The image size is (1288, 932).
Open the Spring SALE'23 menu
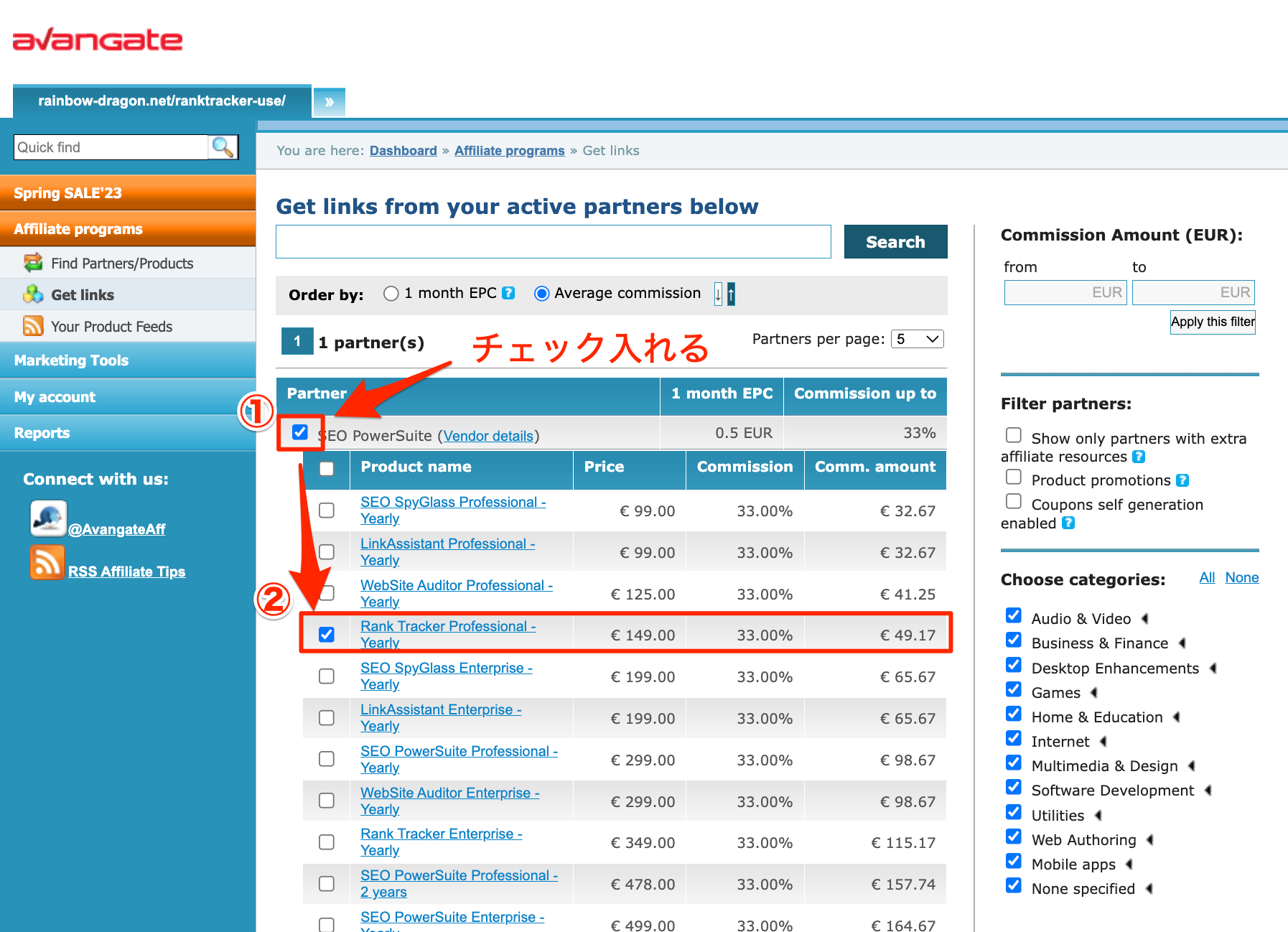[x=128, y=192]
